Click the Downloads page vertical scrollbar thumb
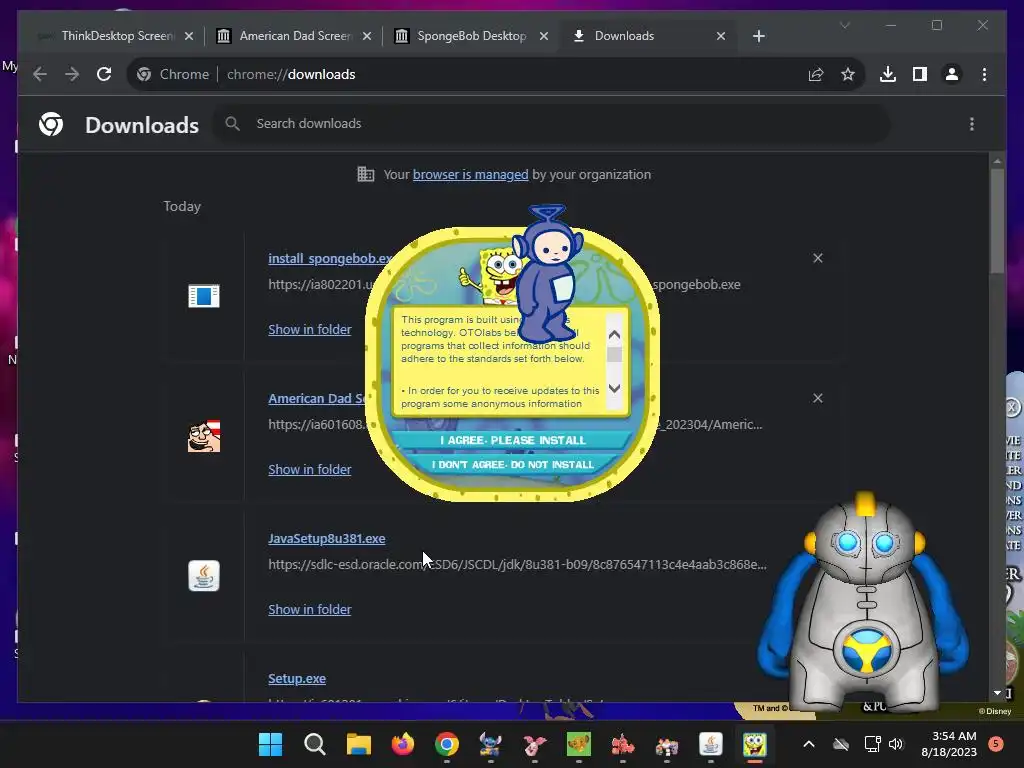Viewport: 1024px width, 768px height. pos(997,221)
